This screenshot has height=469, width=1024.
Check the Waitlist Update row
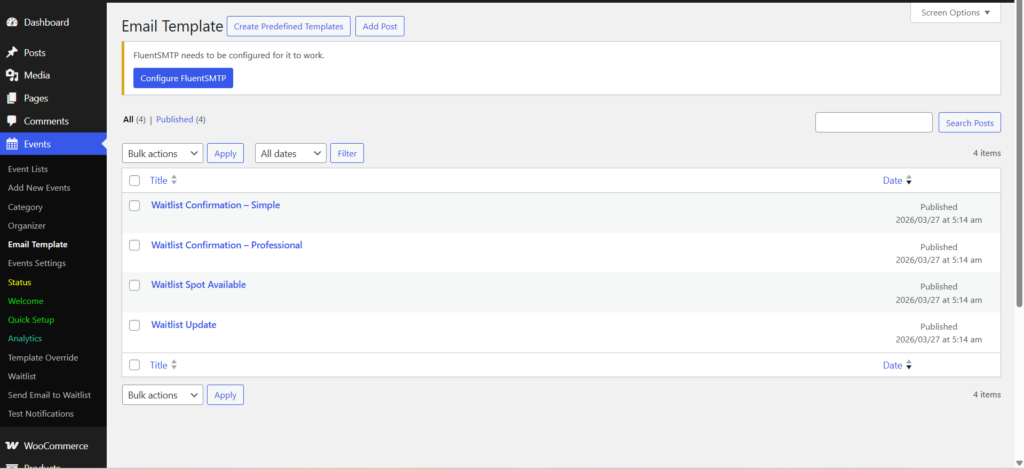point(135,325)
